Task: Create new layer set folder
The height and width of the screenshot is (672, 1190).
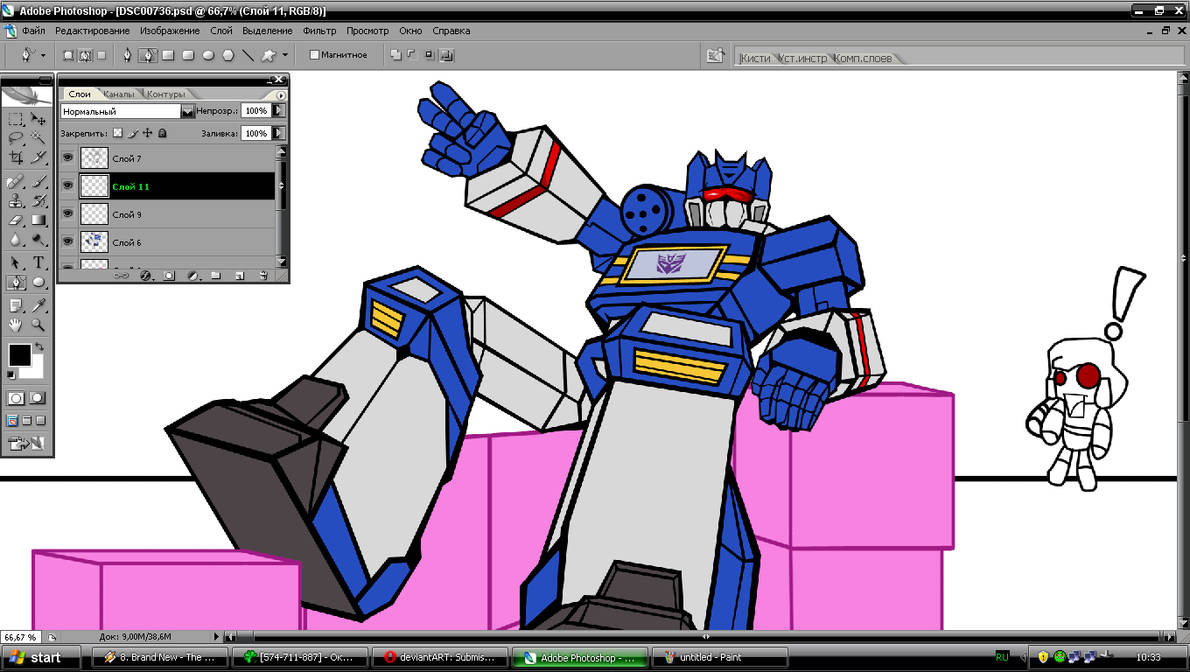Action: (216, 276)
